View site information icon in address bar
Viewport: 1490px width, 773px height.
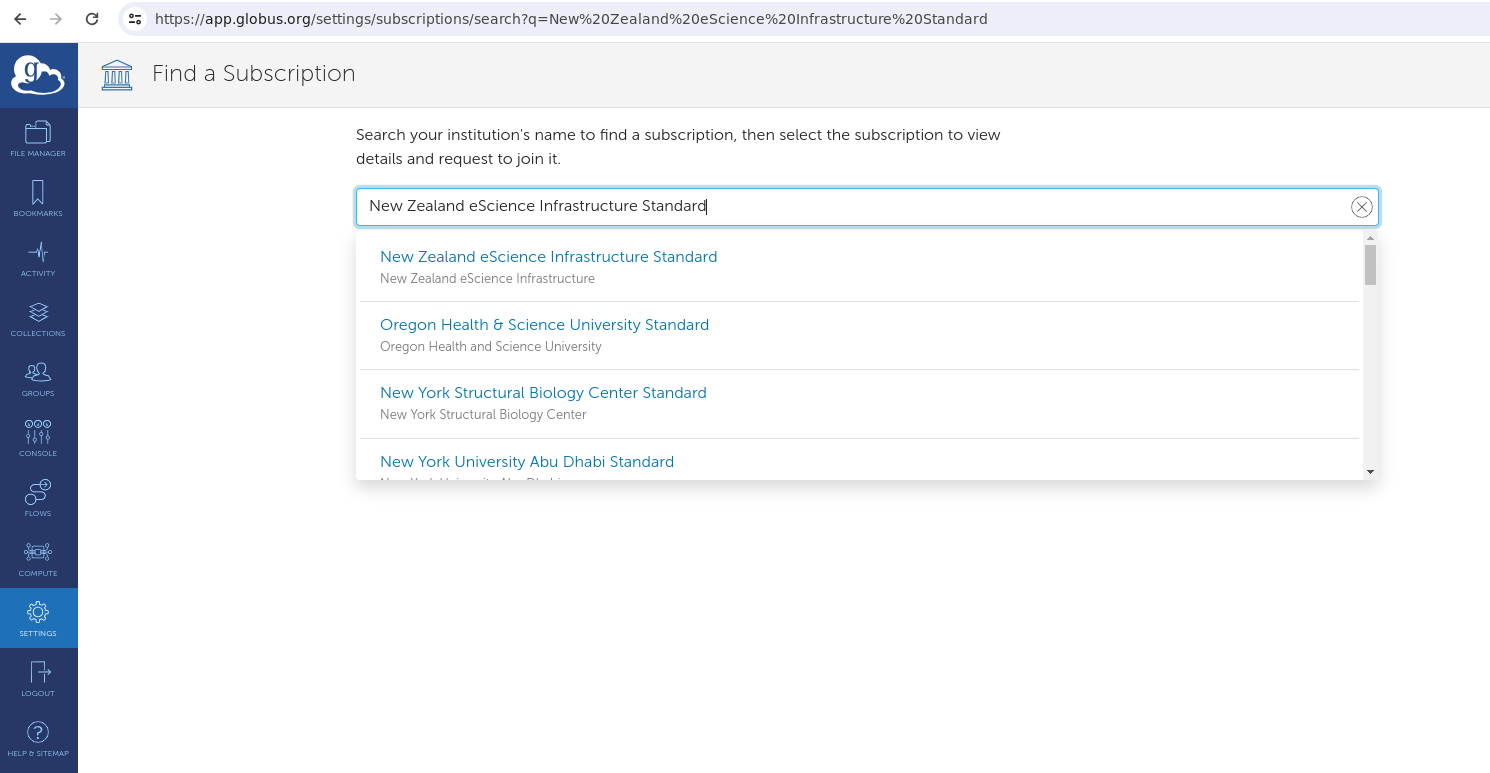click(135, 19)
